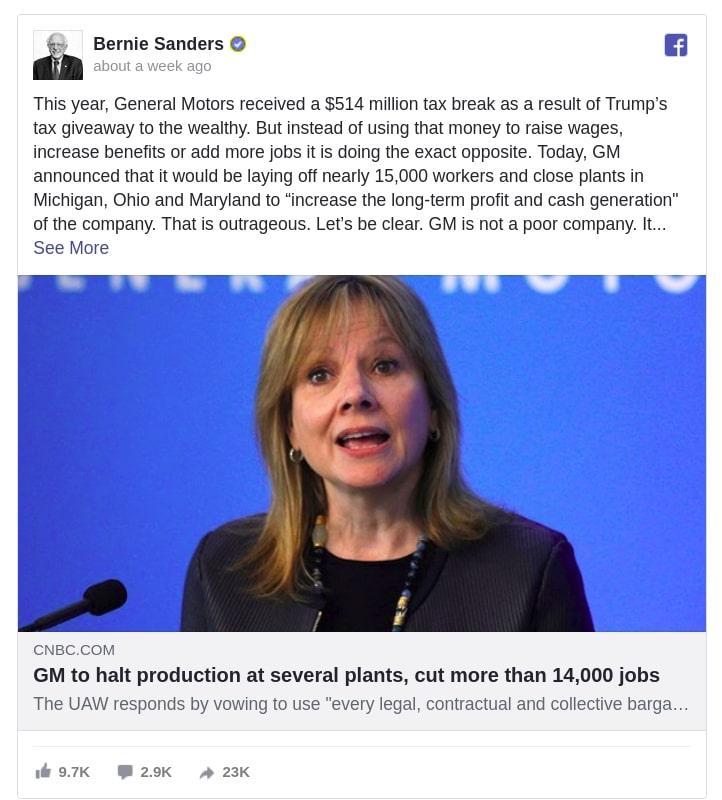This screenshot has width=722, height=800.
Task: View the 2.9K comments count
Action: 156,772
